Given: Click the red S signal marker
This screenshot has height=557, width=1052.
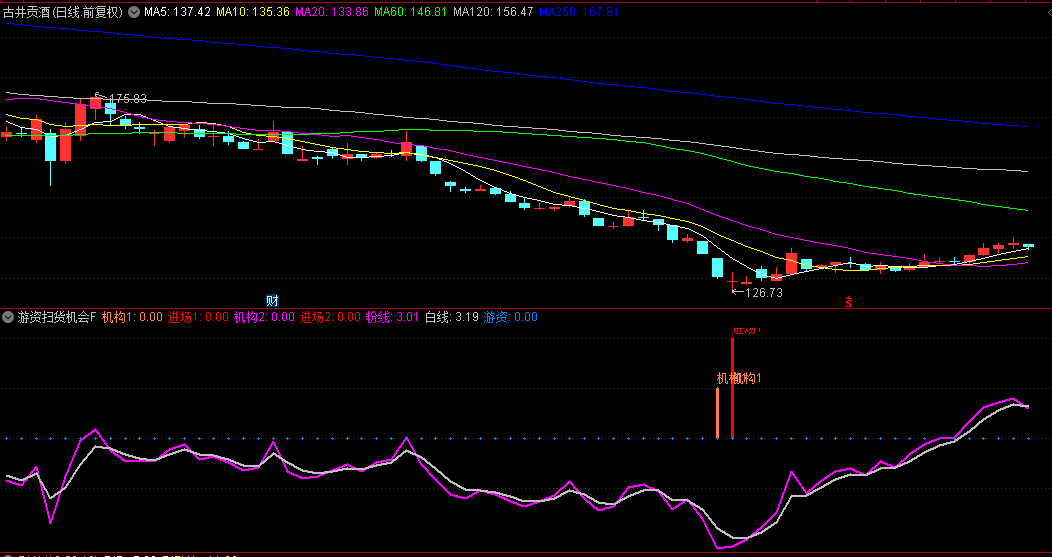Looking at the screenshot, I should [x=849, y=302].
